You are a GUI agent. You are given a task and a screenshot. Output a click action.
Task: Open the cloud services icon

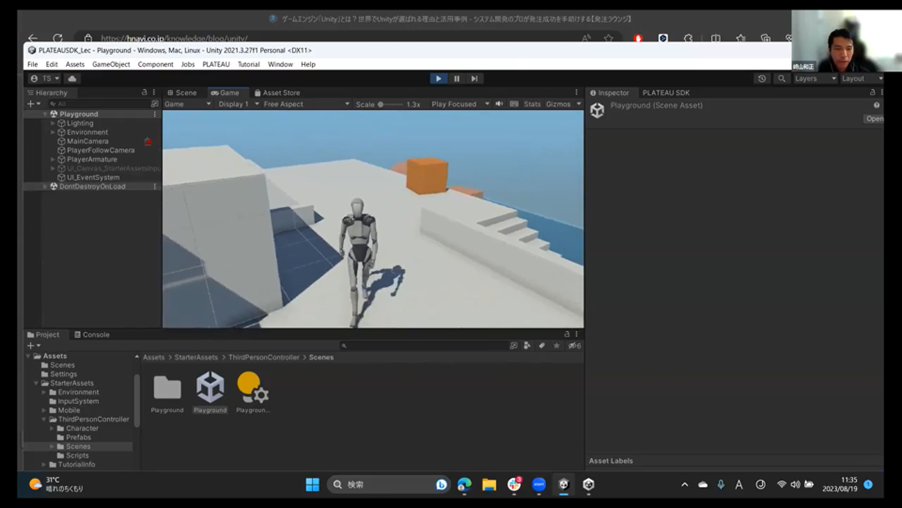[72, 79]
